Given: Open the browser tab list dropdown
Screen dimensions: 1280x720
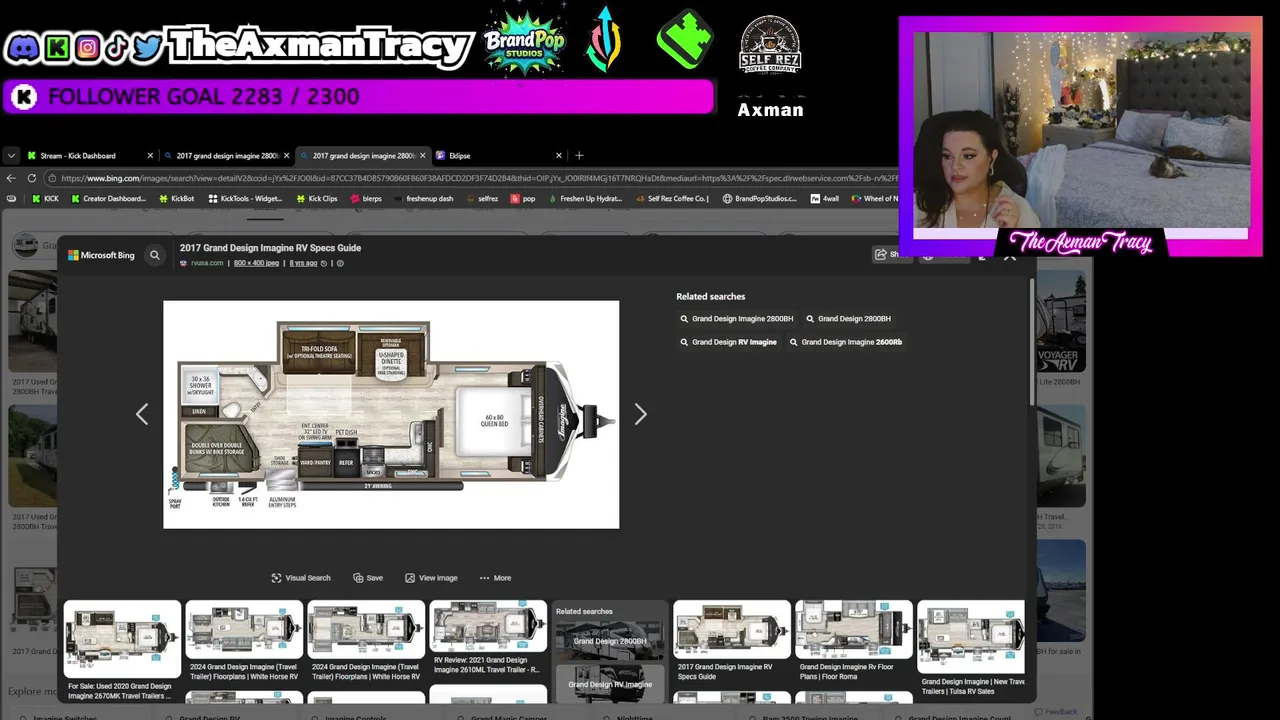Looking at the screenshot, I should pos(11,156).
